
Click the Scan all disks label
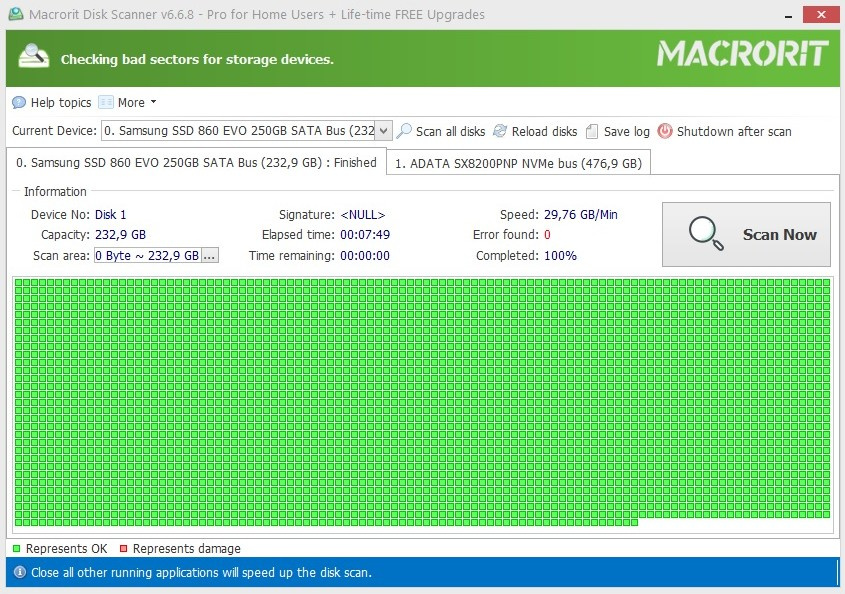pyautogui.click(x=451, y=131)
